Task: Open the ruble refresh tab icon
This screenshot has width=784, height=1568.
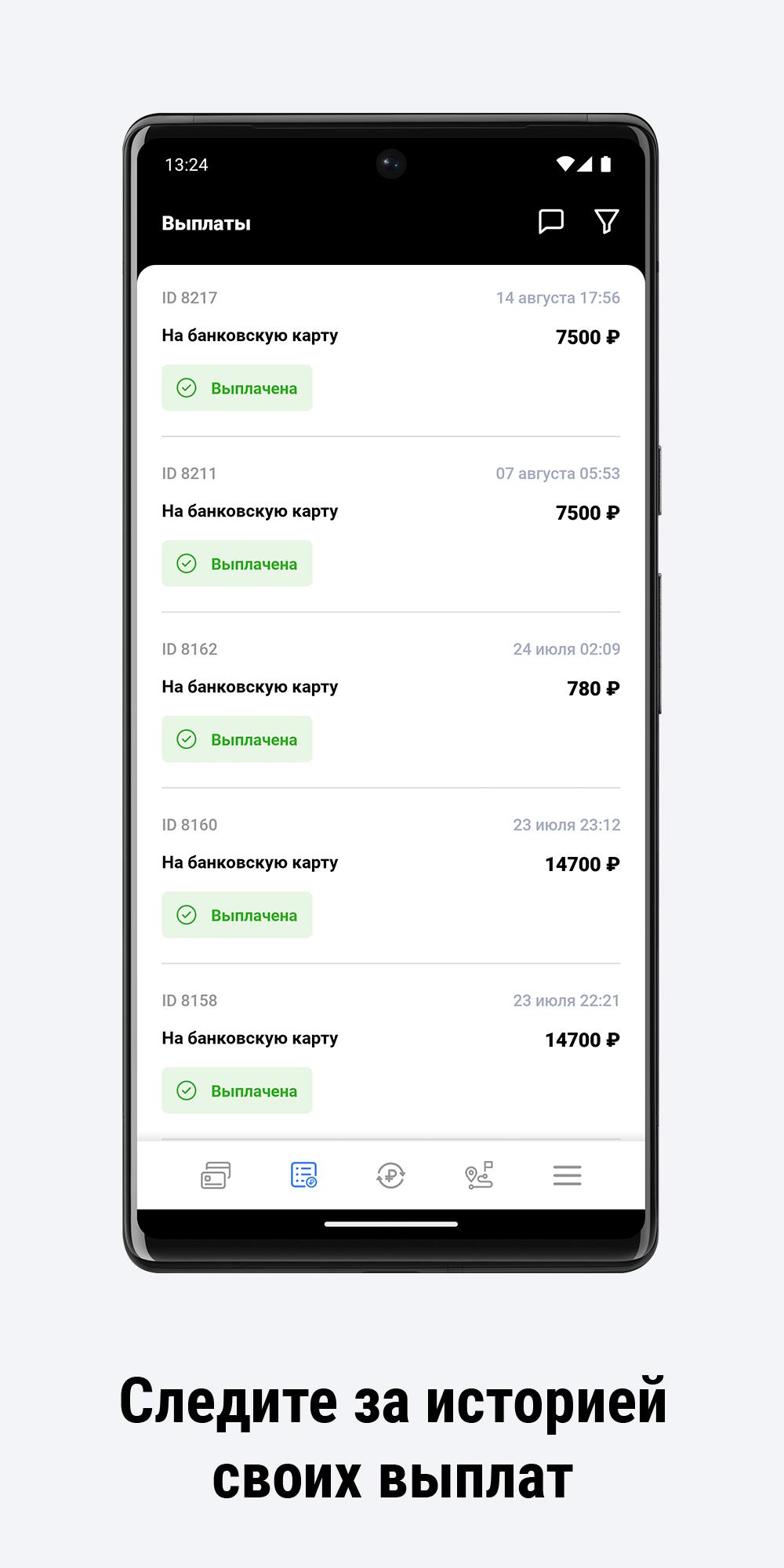Action: pos(390,1175)
